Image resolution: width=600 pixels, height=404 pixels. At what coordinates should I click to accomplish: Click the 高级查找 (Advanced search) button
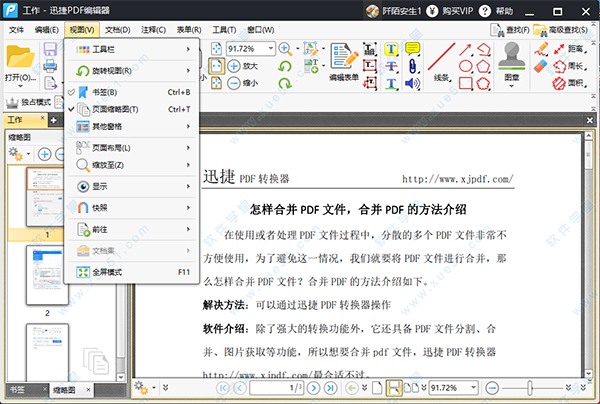point(567,30)
